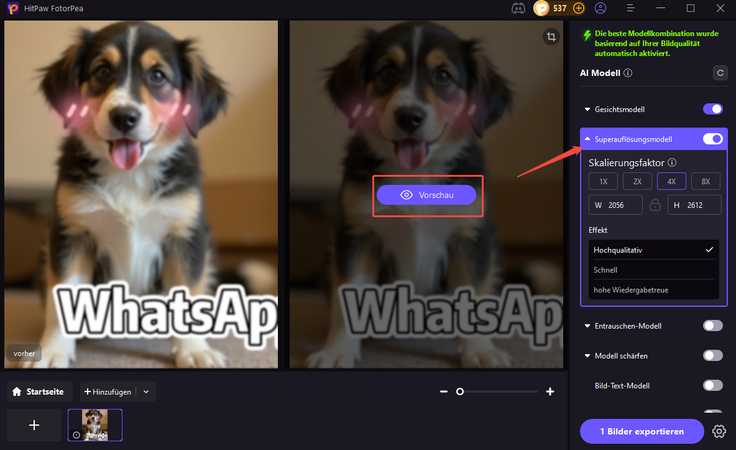Click the zoom slider handle
The image size is (736, 450).
460,391
